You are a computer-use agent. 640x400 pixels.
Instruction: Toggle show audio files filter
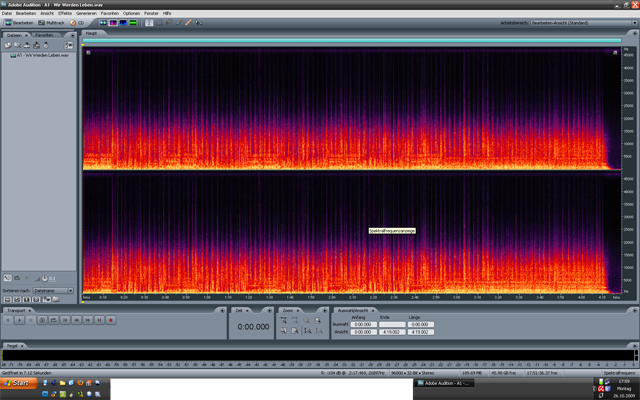click(x=7, y=300)
